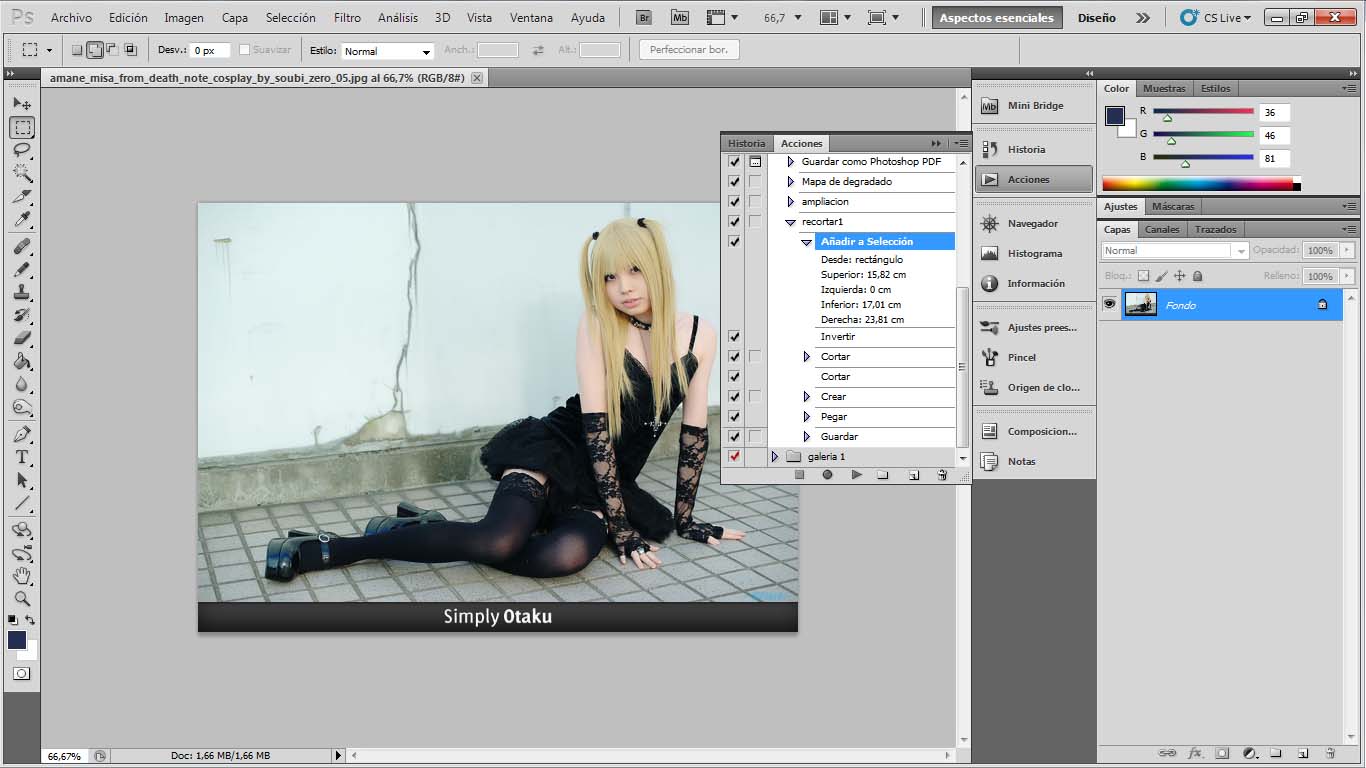Launch Mini Bridge from top bar Mb icon
This screenshot has width=1366, height=768.
[x=680, y=18]
